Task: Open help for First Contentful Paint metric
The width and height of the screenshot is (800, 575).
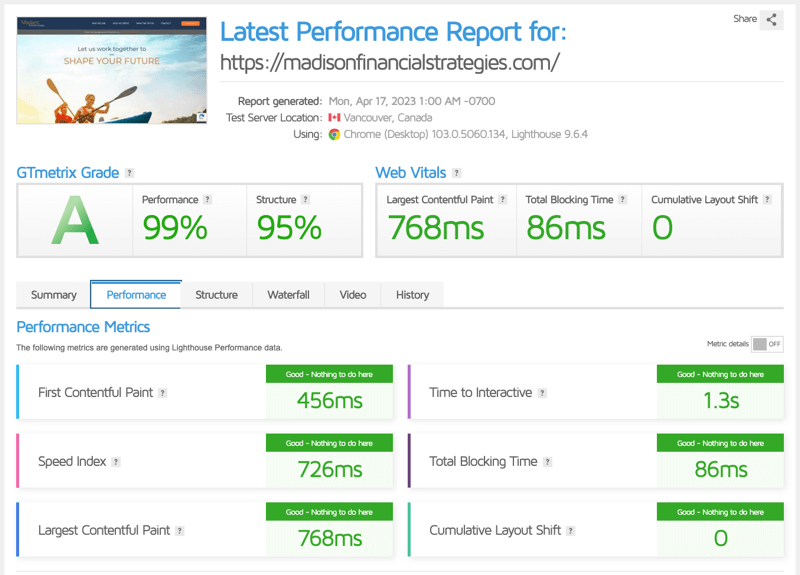Action: [163, 393]
